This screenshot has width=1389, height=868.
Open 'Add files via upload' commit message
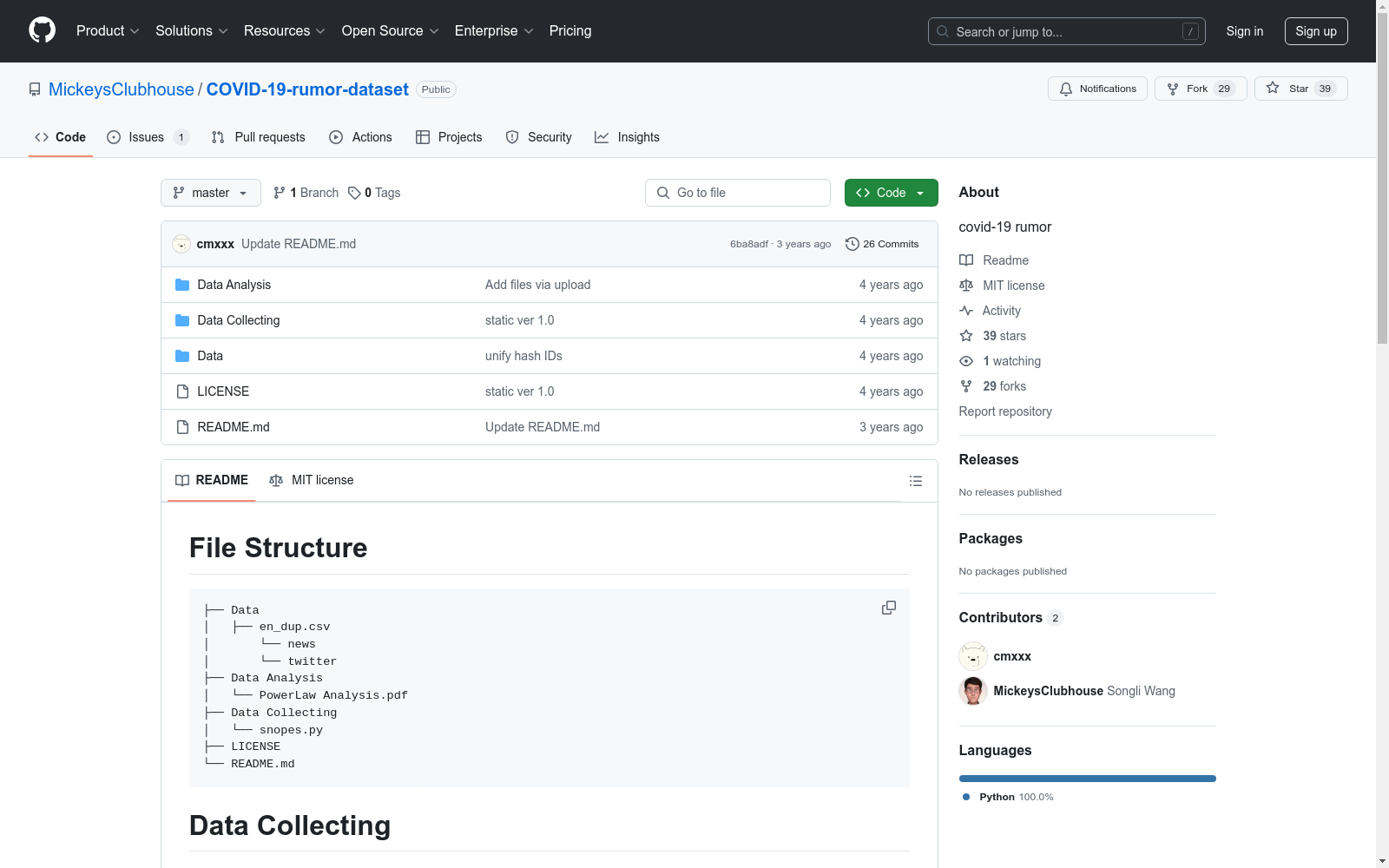coord(538,285)
